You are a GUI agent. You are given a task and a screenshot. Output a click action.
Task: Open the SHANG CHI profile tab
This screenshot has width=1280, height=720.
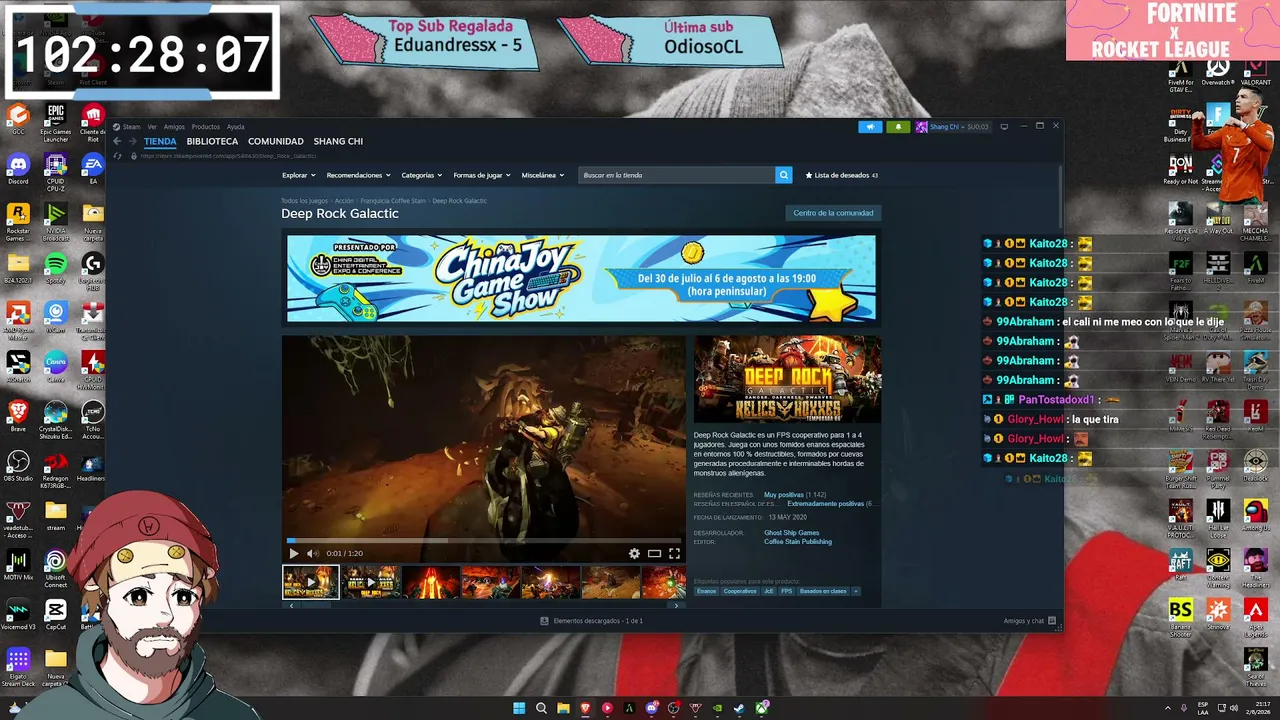point(338,142)
